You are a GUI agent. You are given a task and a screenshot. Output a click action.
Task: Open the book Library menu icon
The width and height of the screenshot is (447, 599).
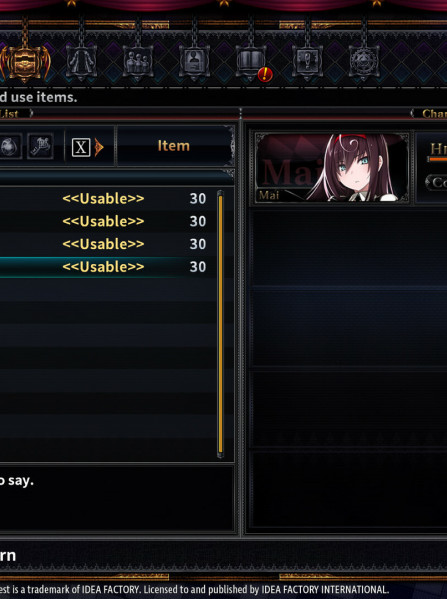click(251, 62)
